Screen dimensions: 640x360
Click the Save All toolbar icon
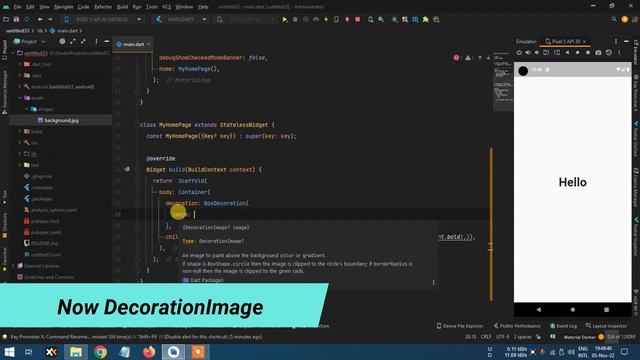16,19
